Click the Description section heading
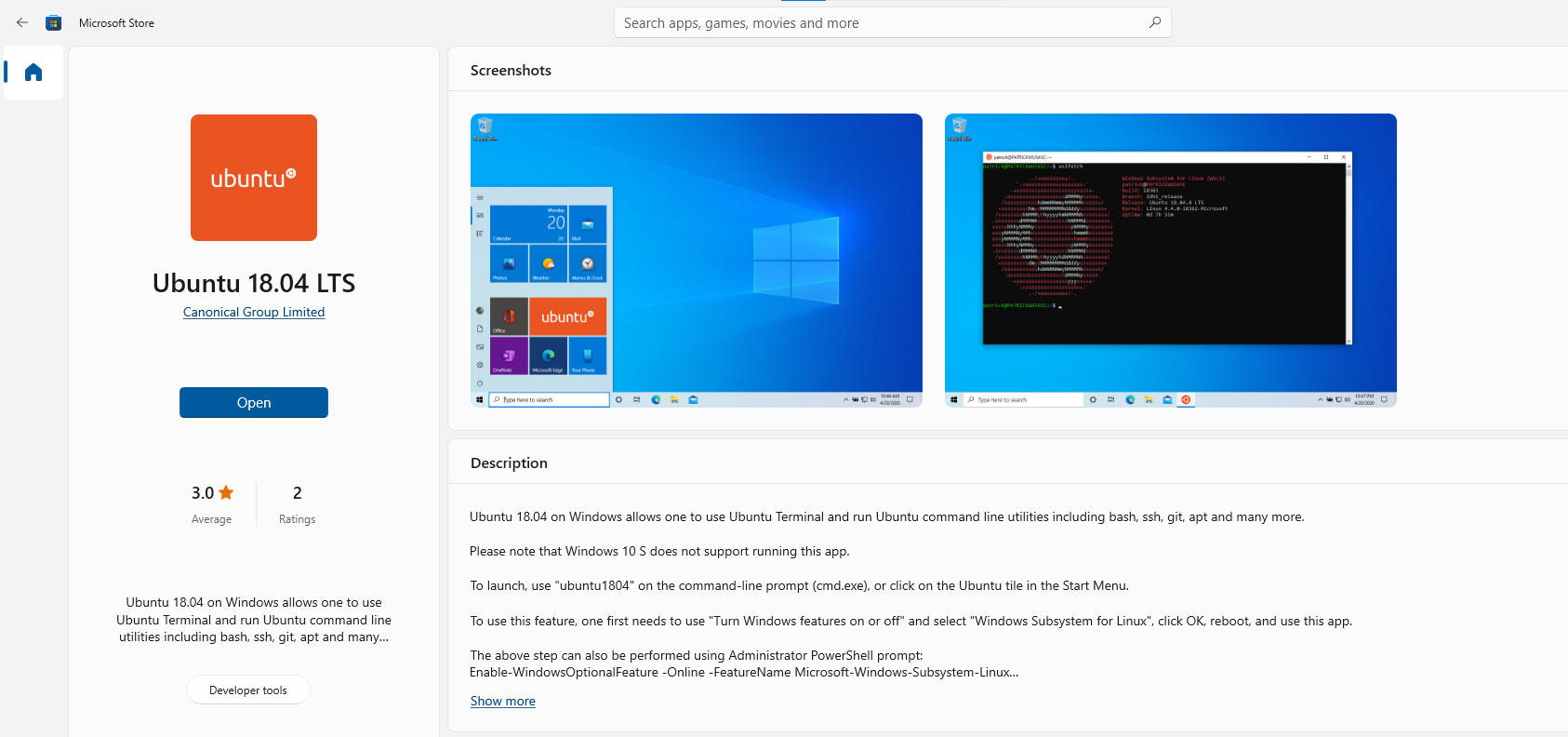Screen dimensions: 1568x737 509,462
